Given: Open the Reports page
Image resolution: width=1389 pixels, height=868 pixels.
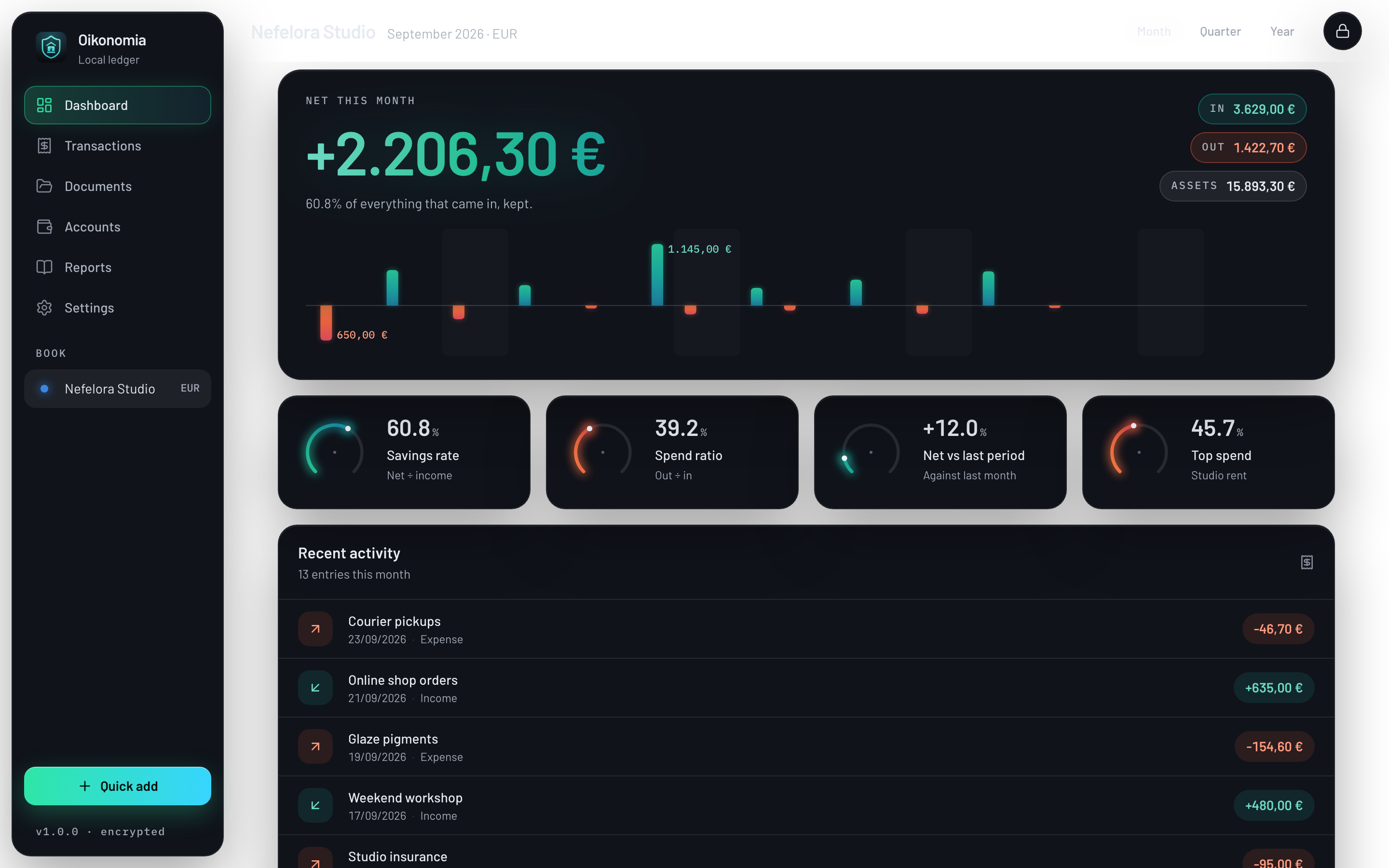Looking at the screenshot, I should [x=118, y=267].
